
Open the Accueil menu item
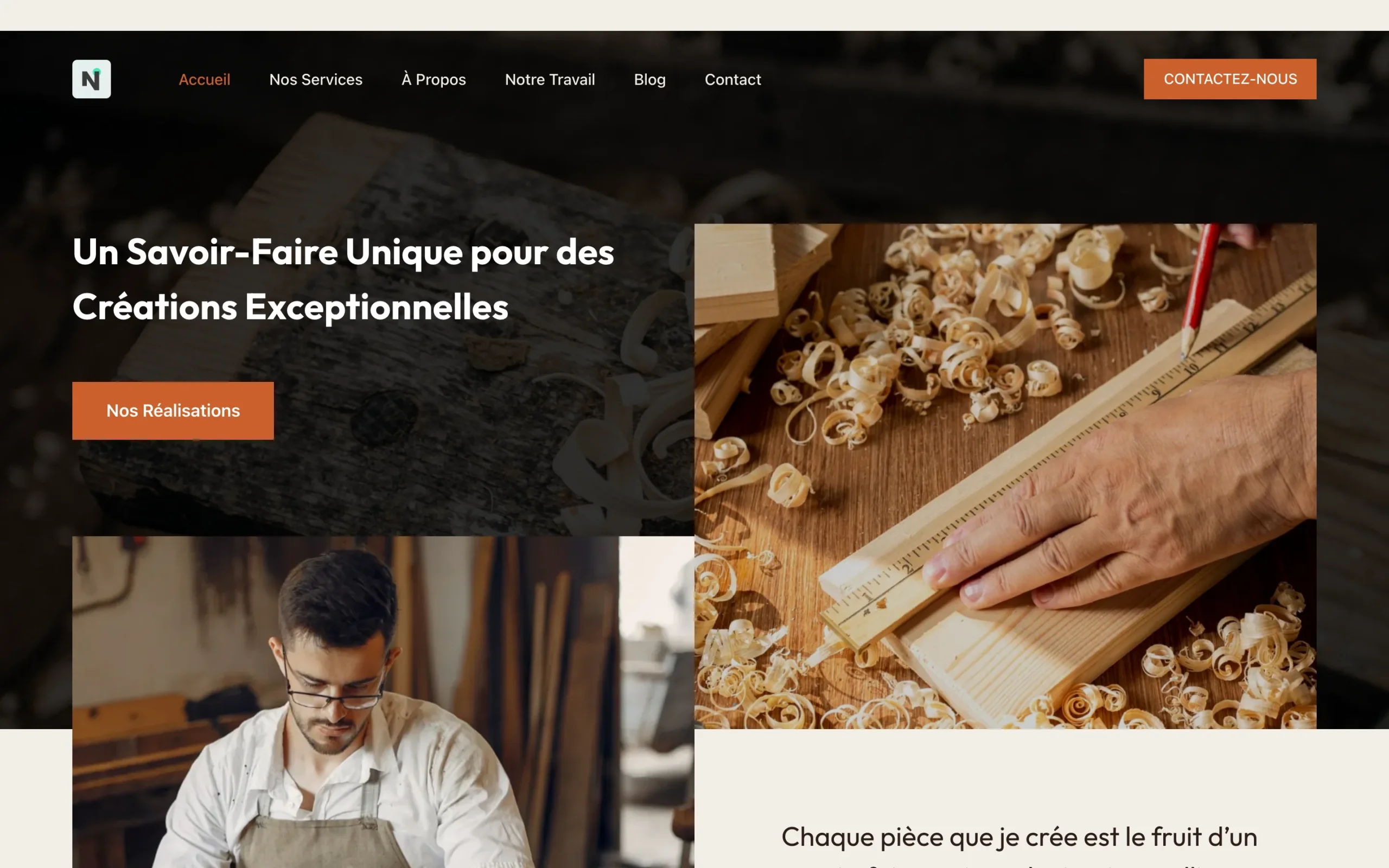(205, 79)
